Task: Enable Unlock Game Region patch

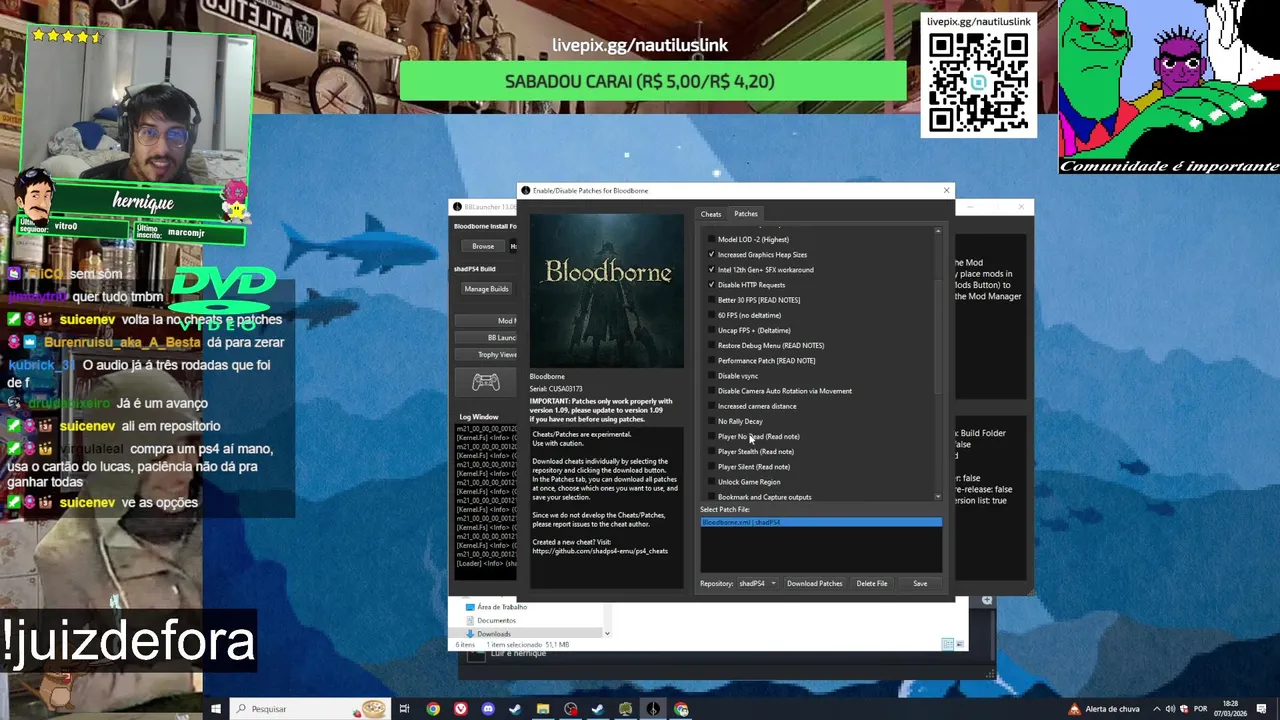Action: click(x=712, y=482)
